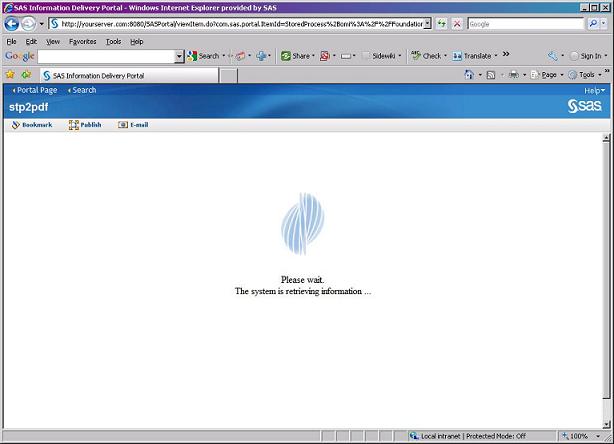Click the browser Forward button
This screenshot has width=614, height=444.
click(x=29, y=24)
